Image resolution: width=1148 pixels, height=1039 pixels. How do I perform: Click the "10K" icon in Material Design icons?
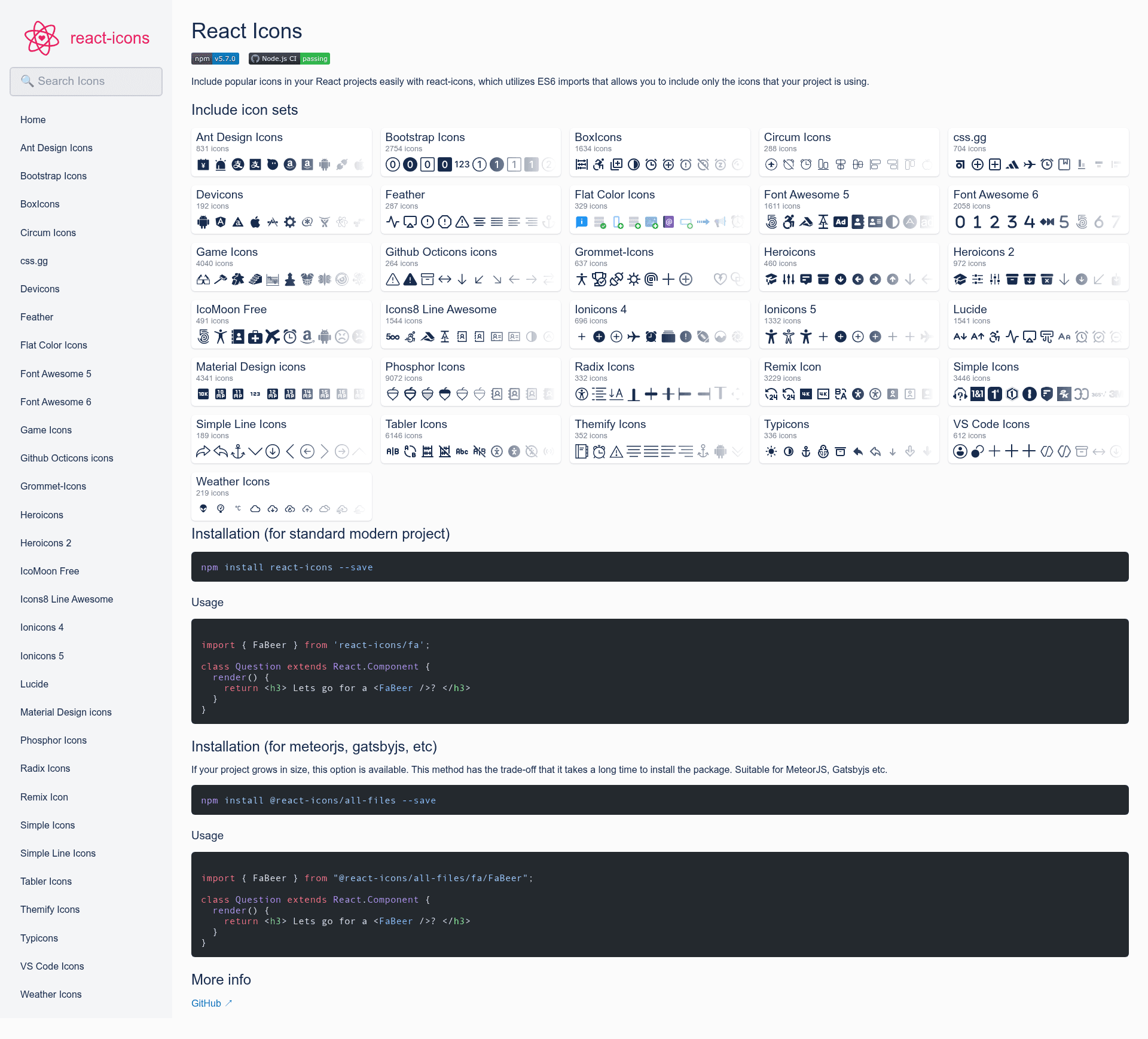(x=203, y=394)
